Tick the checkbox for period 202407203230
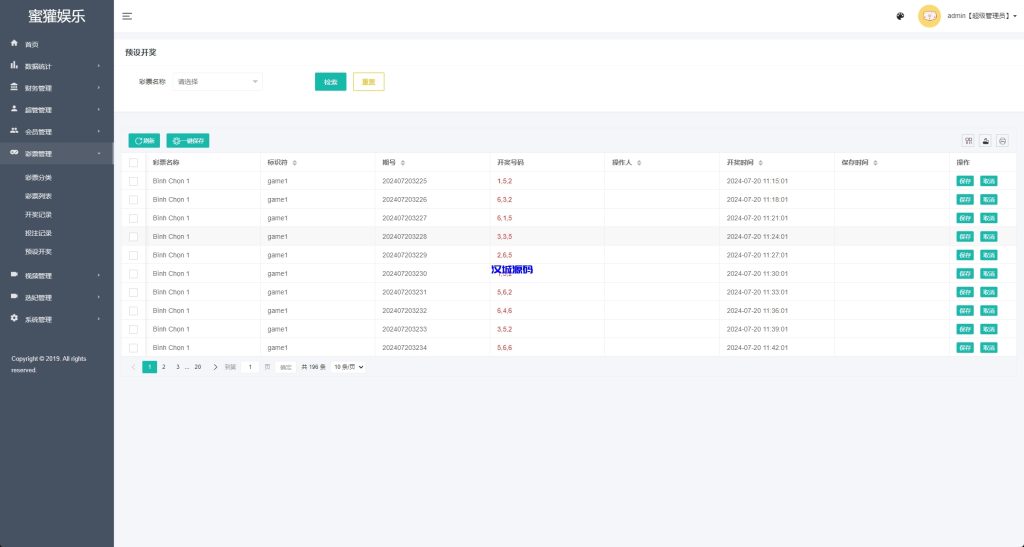Screen dimensions: 1024x547 pyautogui.click(x=133, y=273)
